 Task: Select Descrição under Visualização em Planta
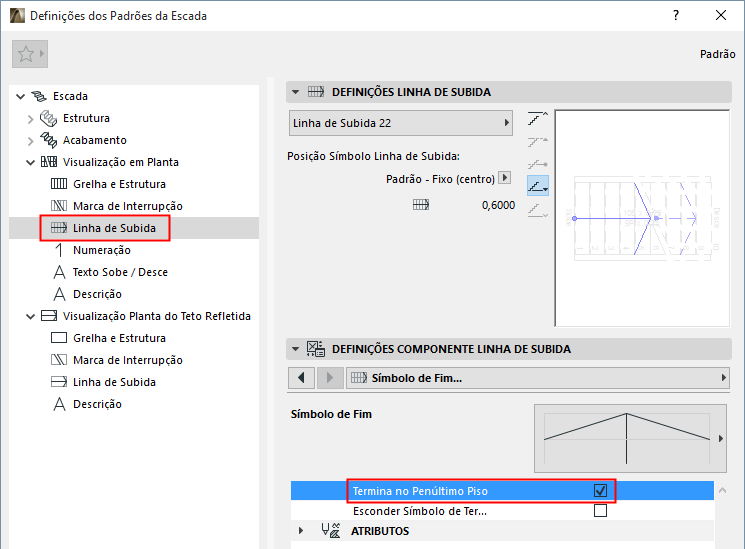(97, 294)
